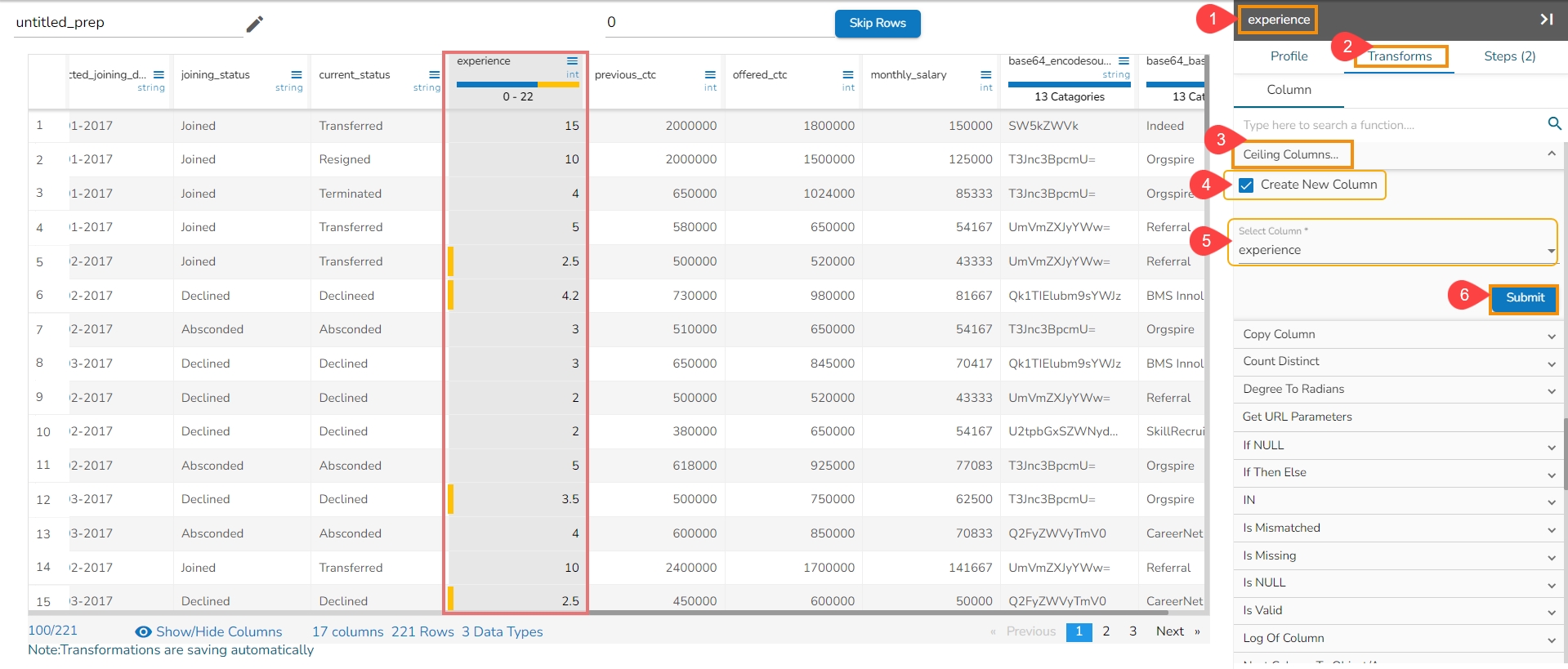Click the Submit button
The height and width of the screenshot is (669, 1568).
(x=1524, y=298)
